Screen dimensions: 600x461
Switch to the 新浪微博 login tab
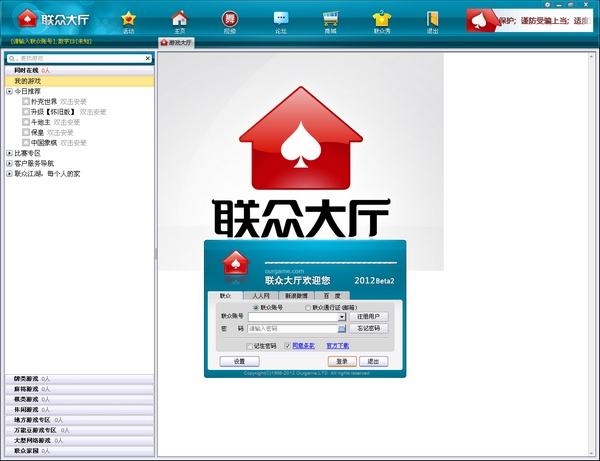[296, 296]
